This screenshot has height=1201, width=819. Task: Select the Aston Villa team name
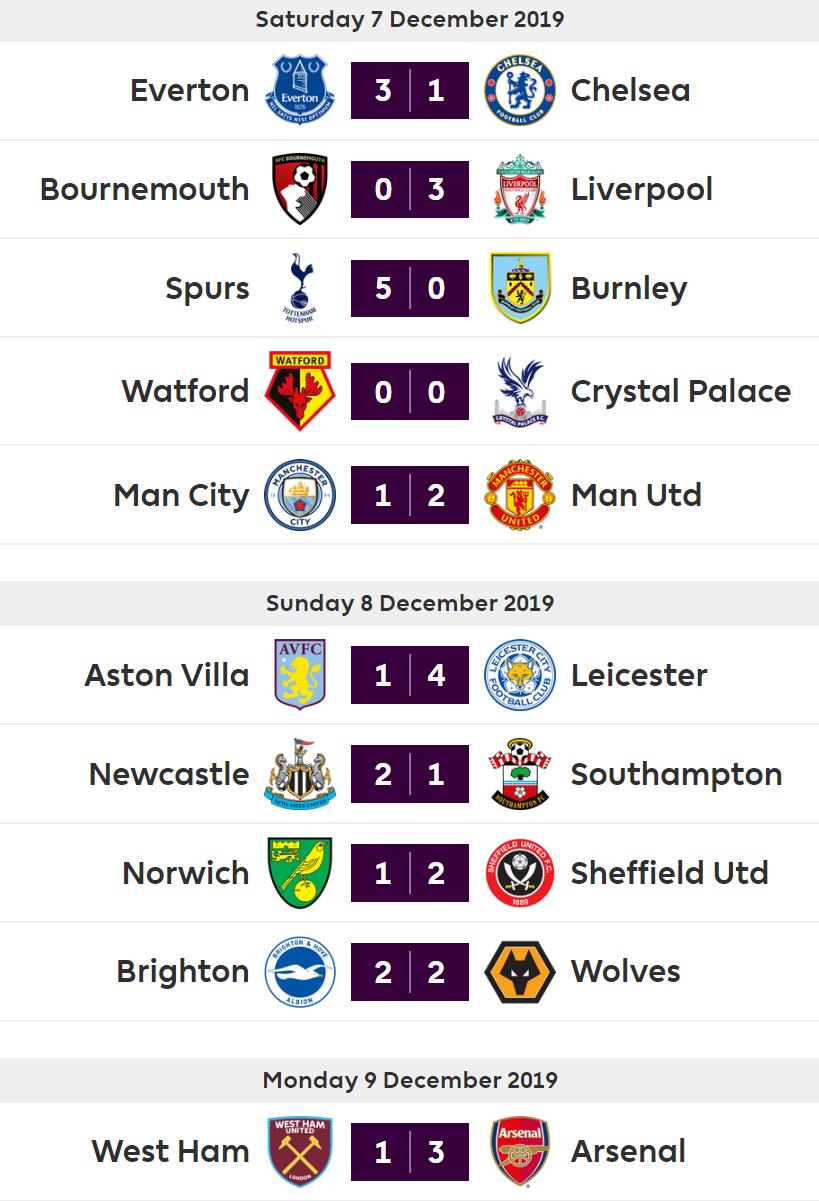point(167,675)
